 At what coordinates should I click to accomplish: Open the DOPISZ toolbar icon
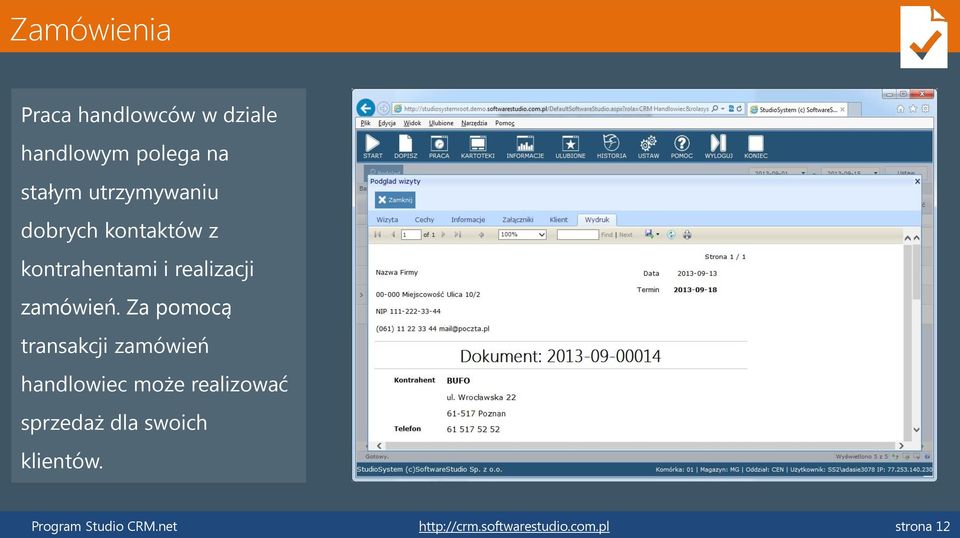[405, 146]
